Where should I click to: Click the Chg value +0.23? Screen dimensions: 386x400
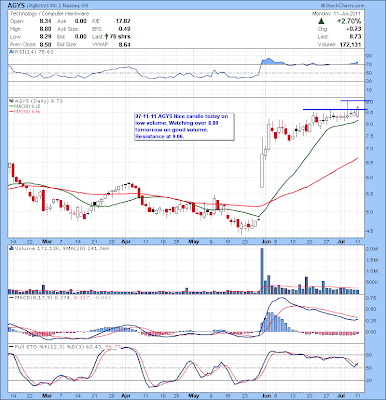click(354, 29)
